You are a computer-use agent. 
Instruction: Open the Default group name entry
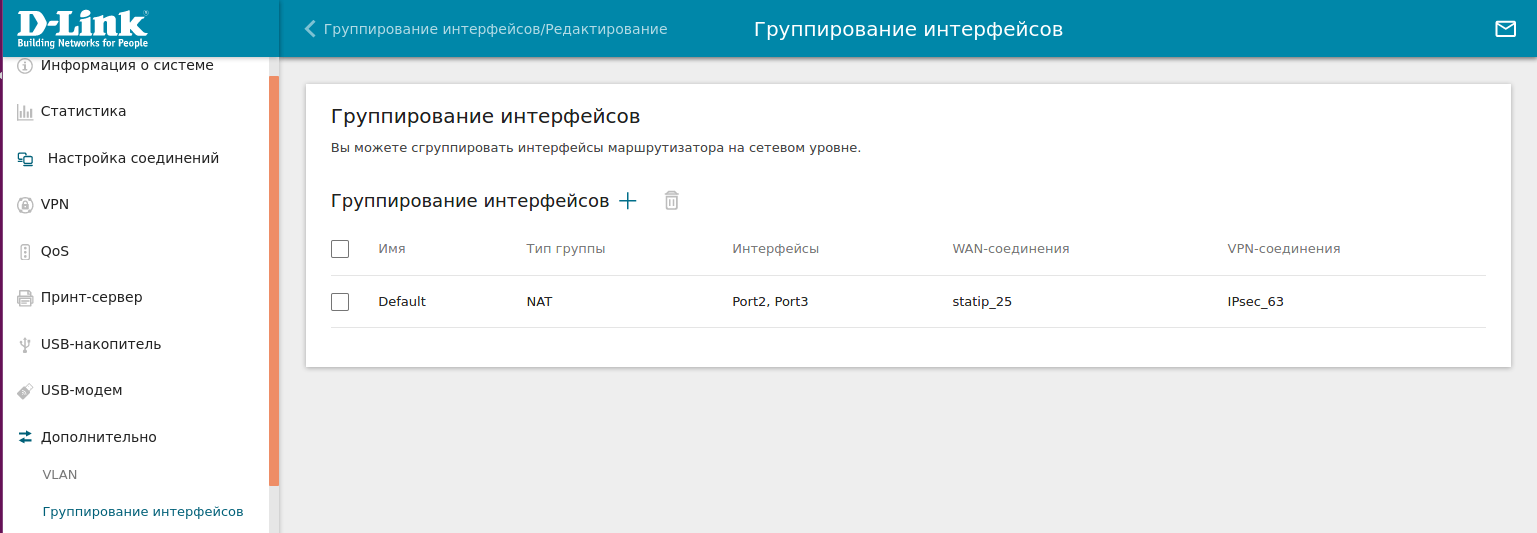pos(402,302)
